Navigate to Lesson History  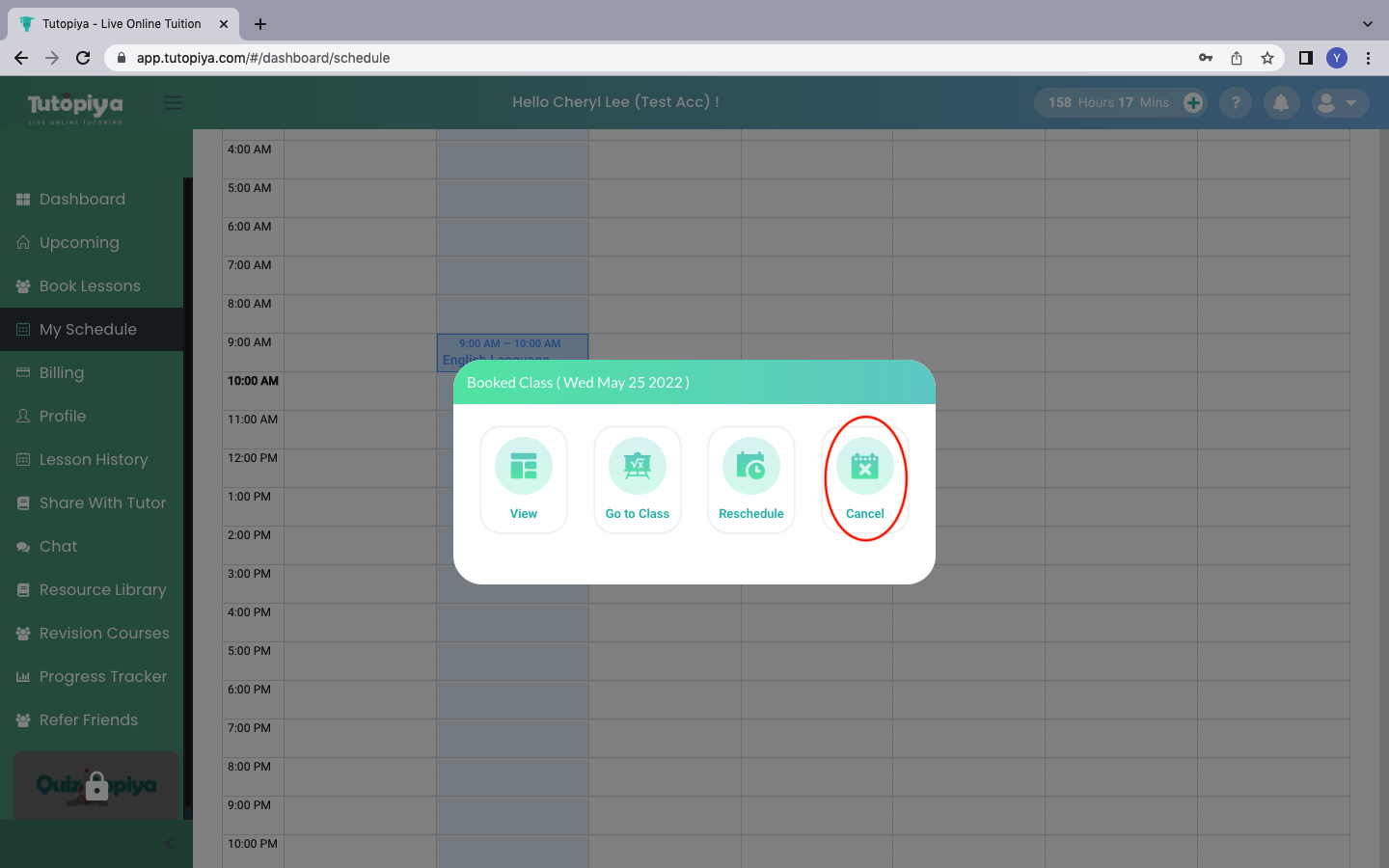(94, 460)
